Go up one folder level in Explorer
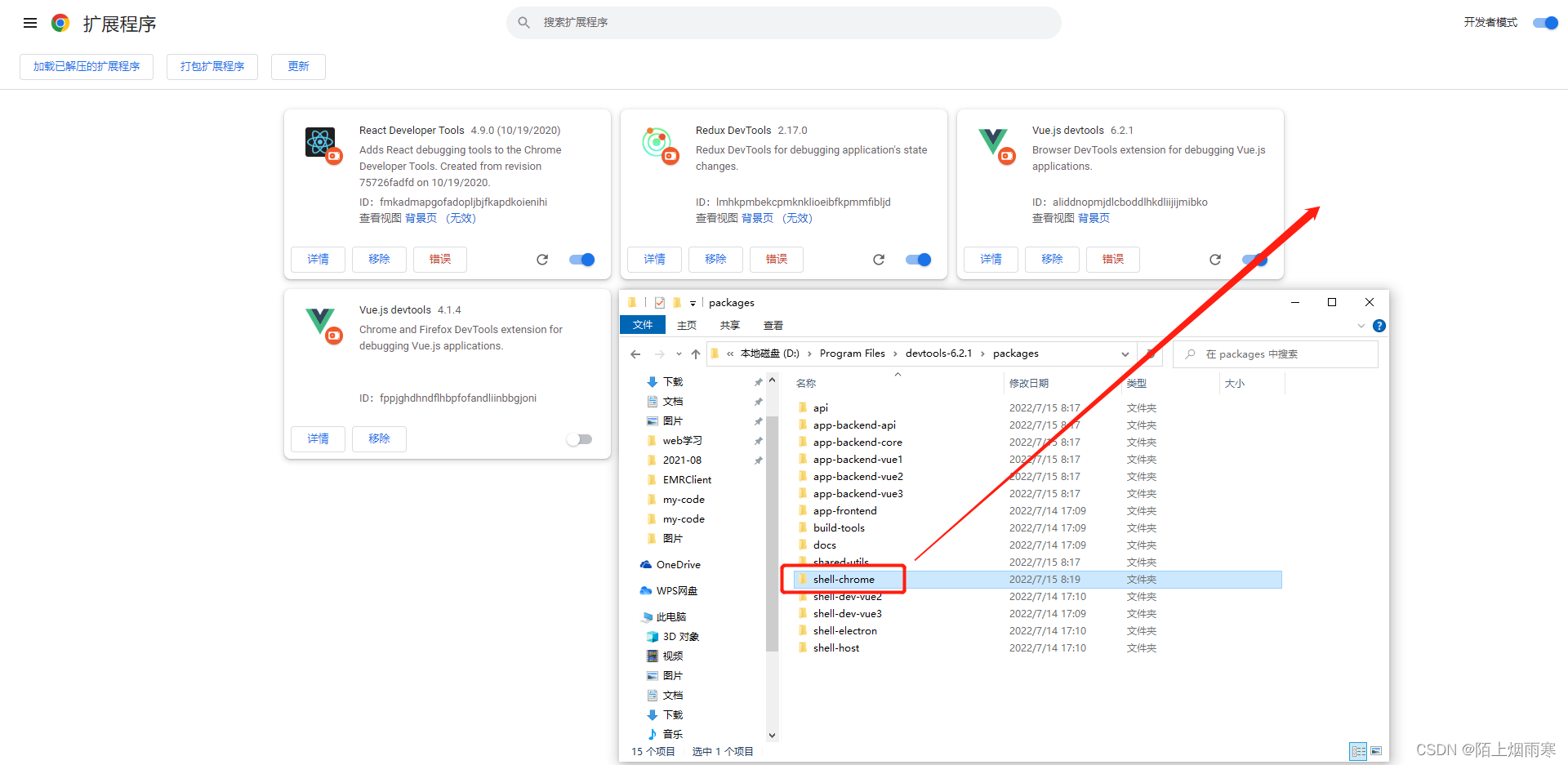The image size is (1568, 765). click(696, 354)
